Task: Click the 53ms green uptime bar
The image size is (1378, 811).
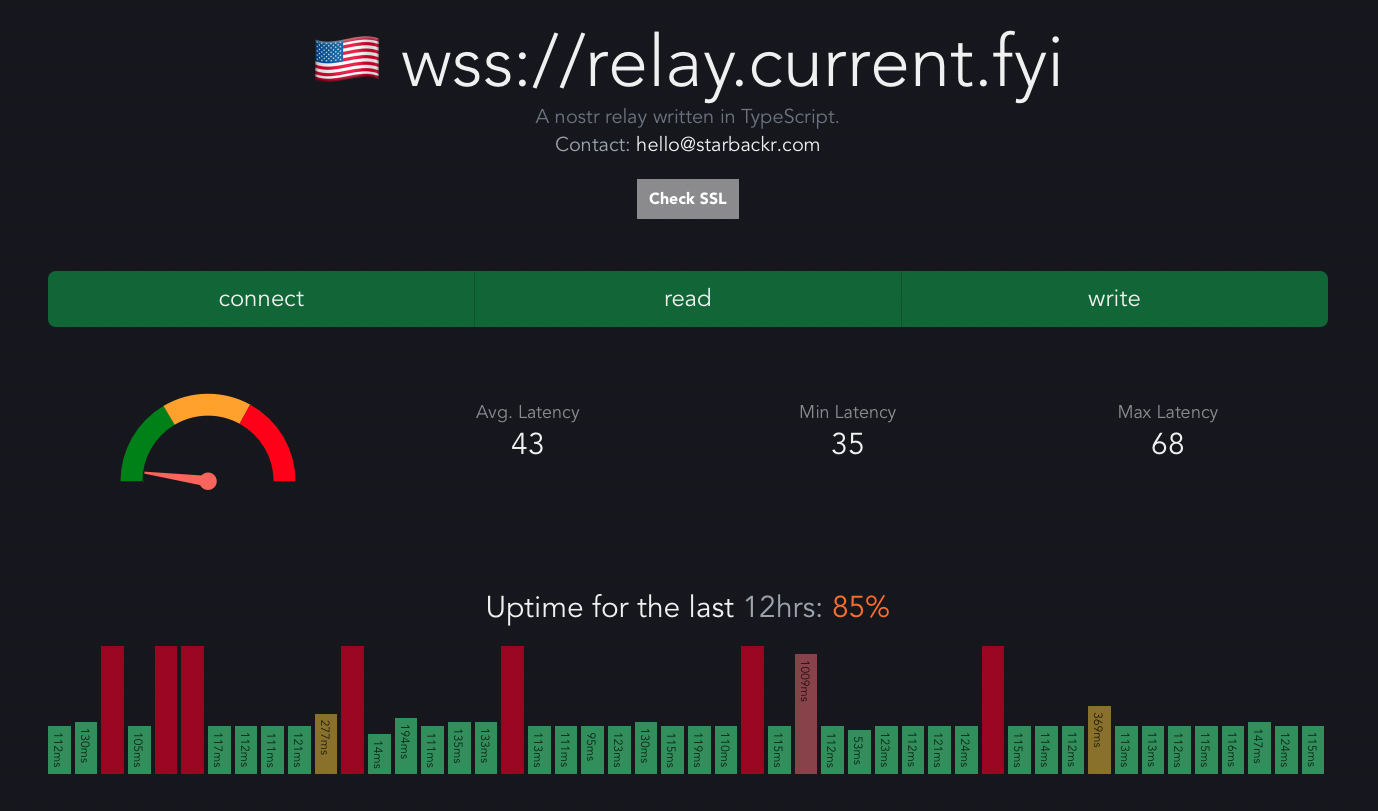Action: (859, 751)
